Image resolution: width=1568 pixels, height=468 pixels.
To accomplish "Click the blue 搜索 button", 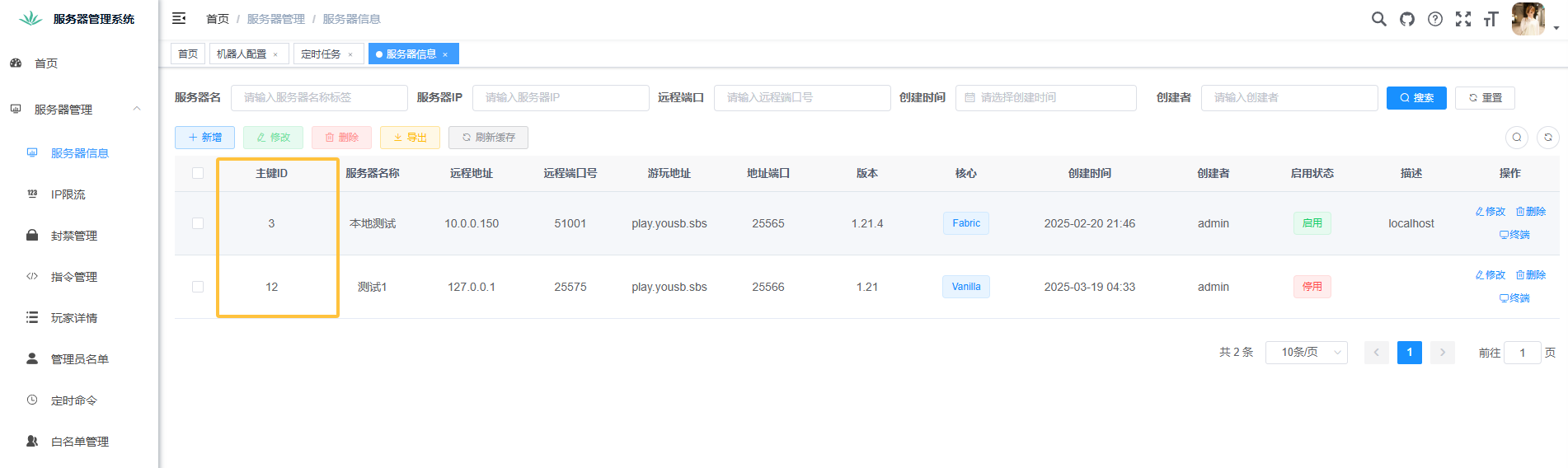I will 1416,97.
